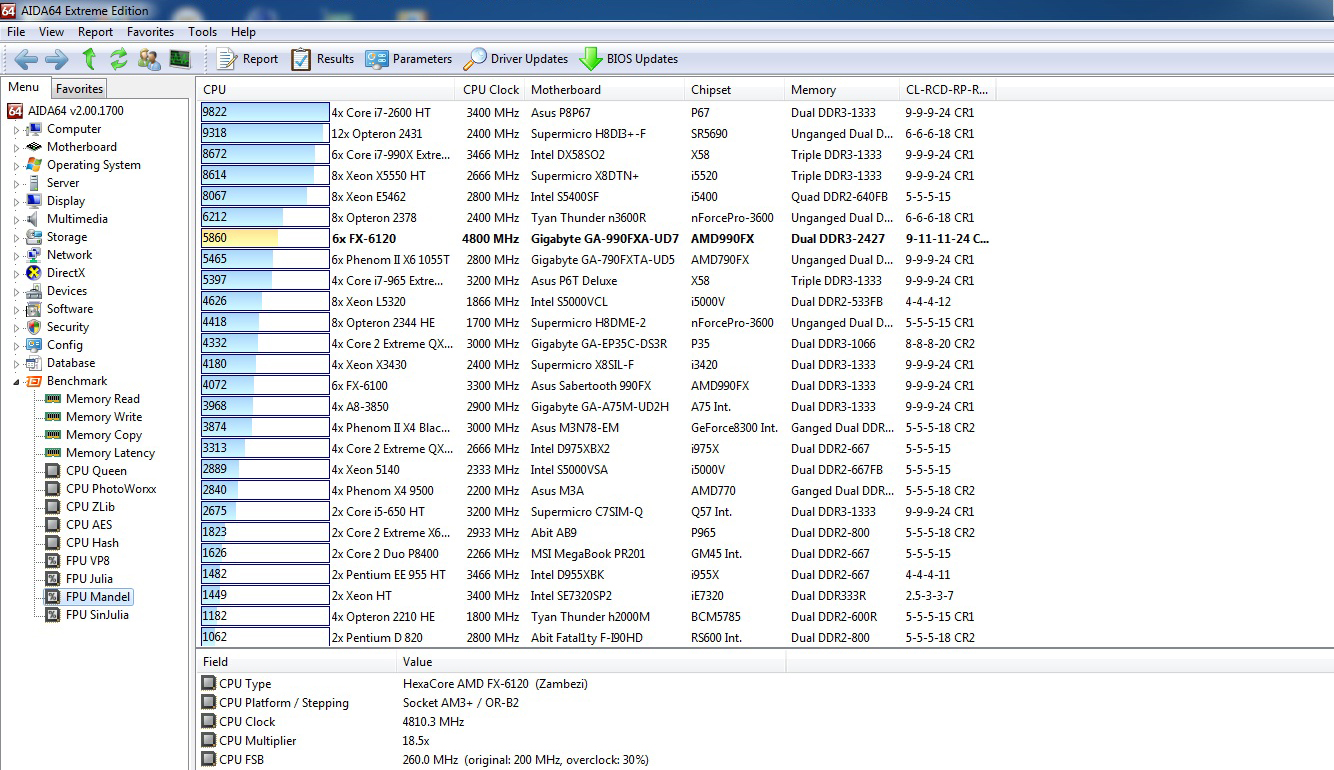Go forward with the right arrow toolbar icon
This screenshot has width=1334, height=770.
57,59
